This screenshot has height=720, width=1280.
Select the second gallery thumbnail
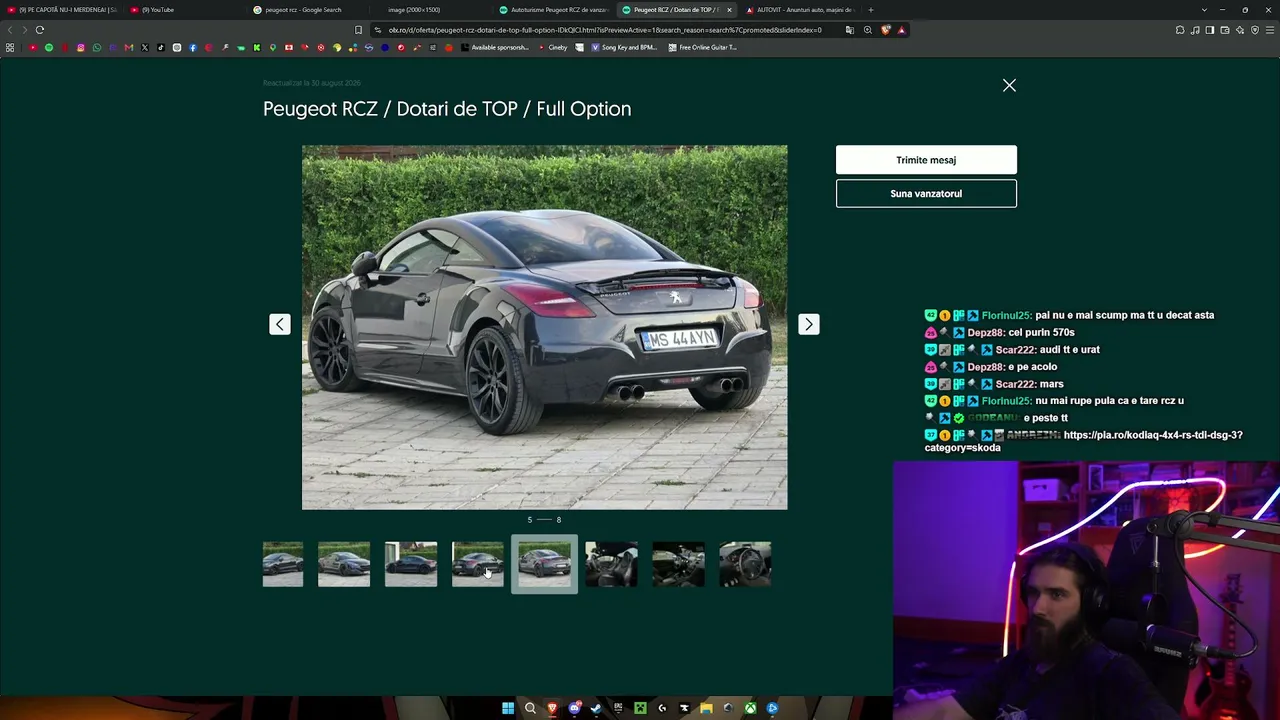(x=344, y=564)
